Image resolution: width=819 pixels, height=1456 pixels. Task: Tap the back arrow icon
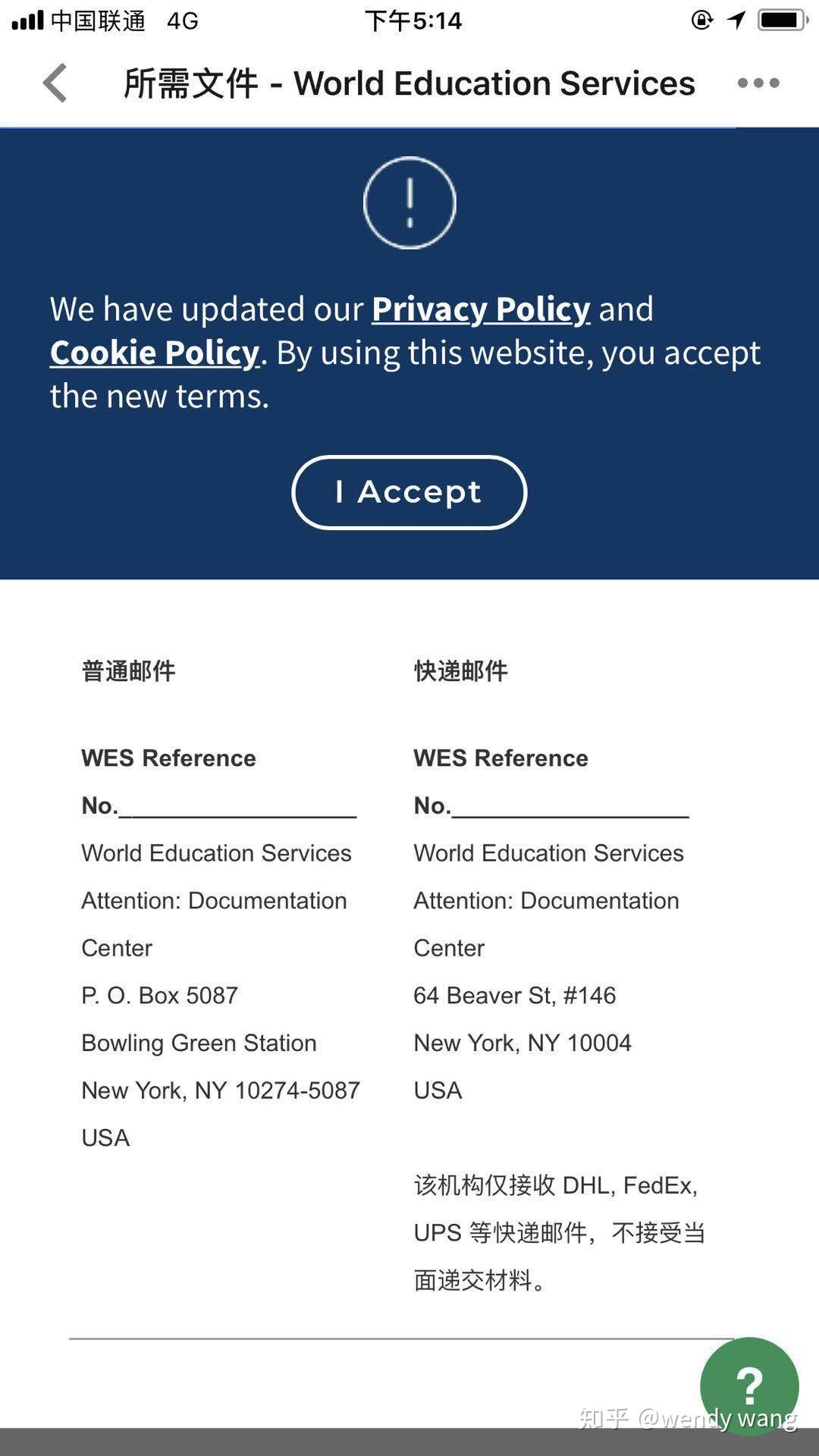coord(55,83)
